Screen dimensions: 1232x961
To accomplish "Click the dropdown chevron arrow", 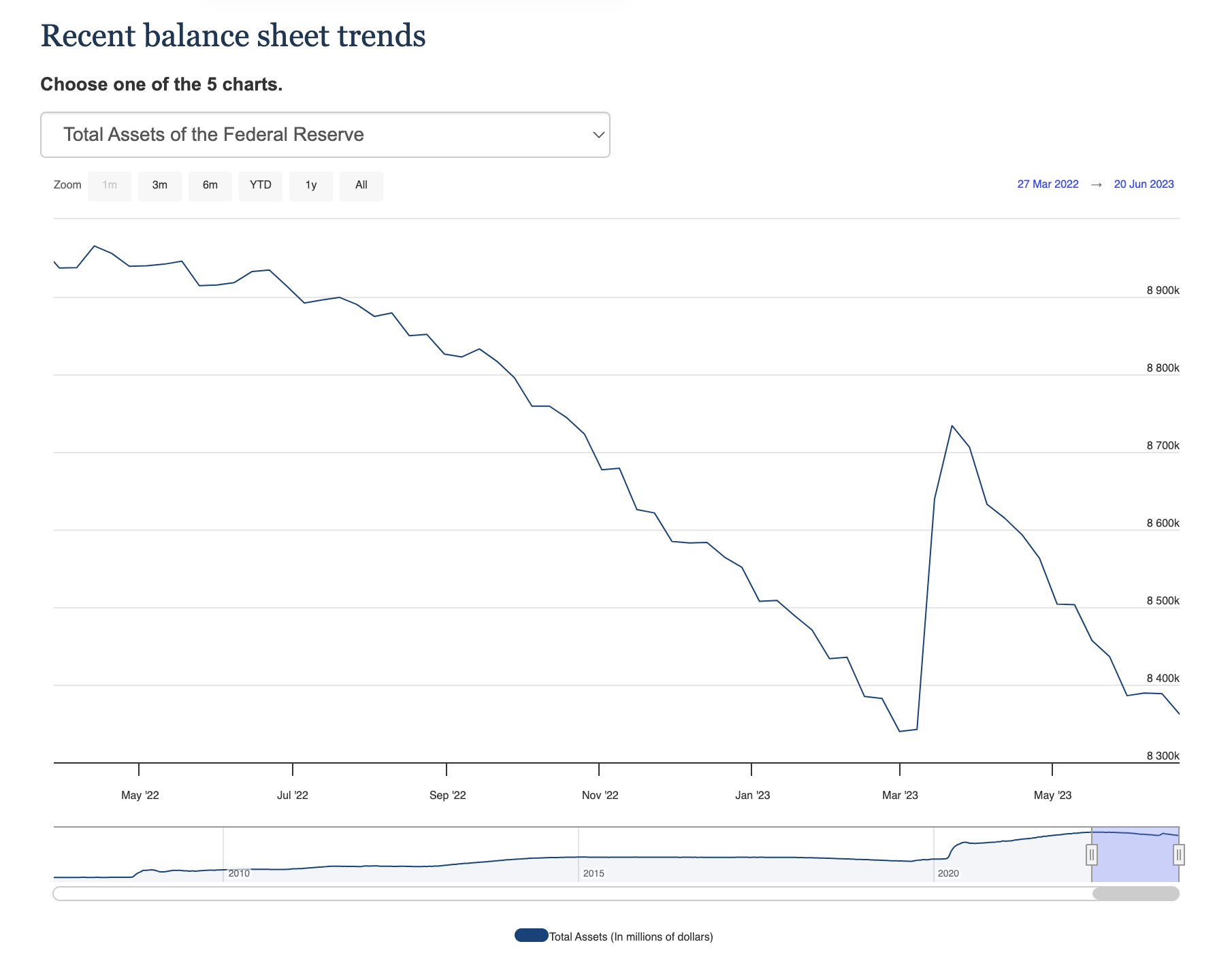I will coord(598,135).
